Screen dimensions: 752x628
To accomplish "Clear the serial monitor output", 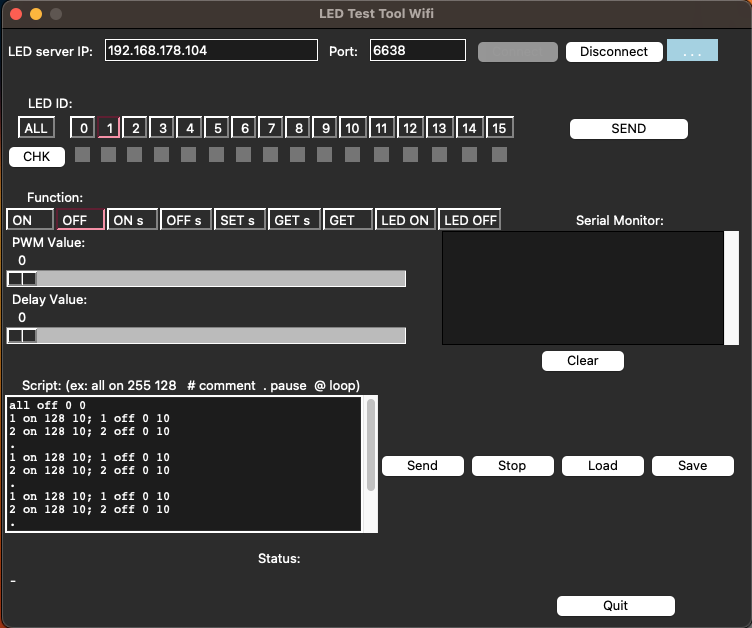I will click(582, 360).
